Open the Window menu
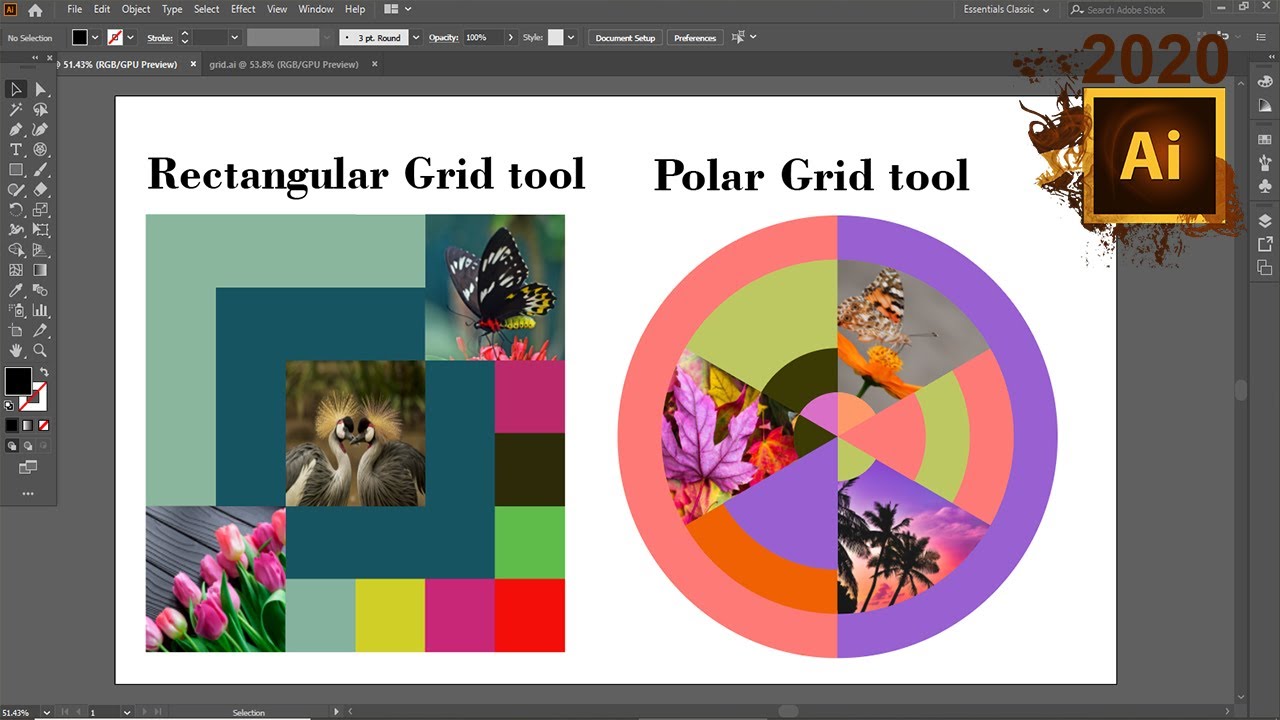Viewport: 1280px width, 720px height. pos(316,9)
